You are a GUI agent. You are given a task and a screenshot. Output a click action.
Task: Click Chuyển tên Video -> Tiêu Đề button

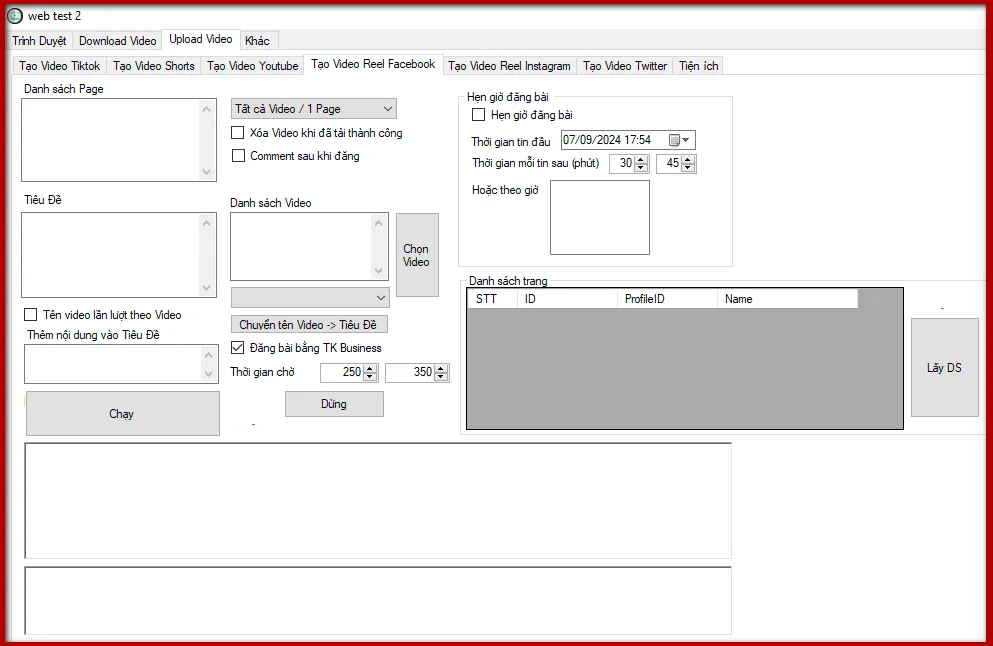pos(309,324)
